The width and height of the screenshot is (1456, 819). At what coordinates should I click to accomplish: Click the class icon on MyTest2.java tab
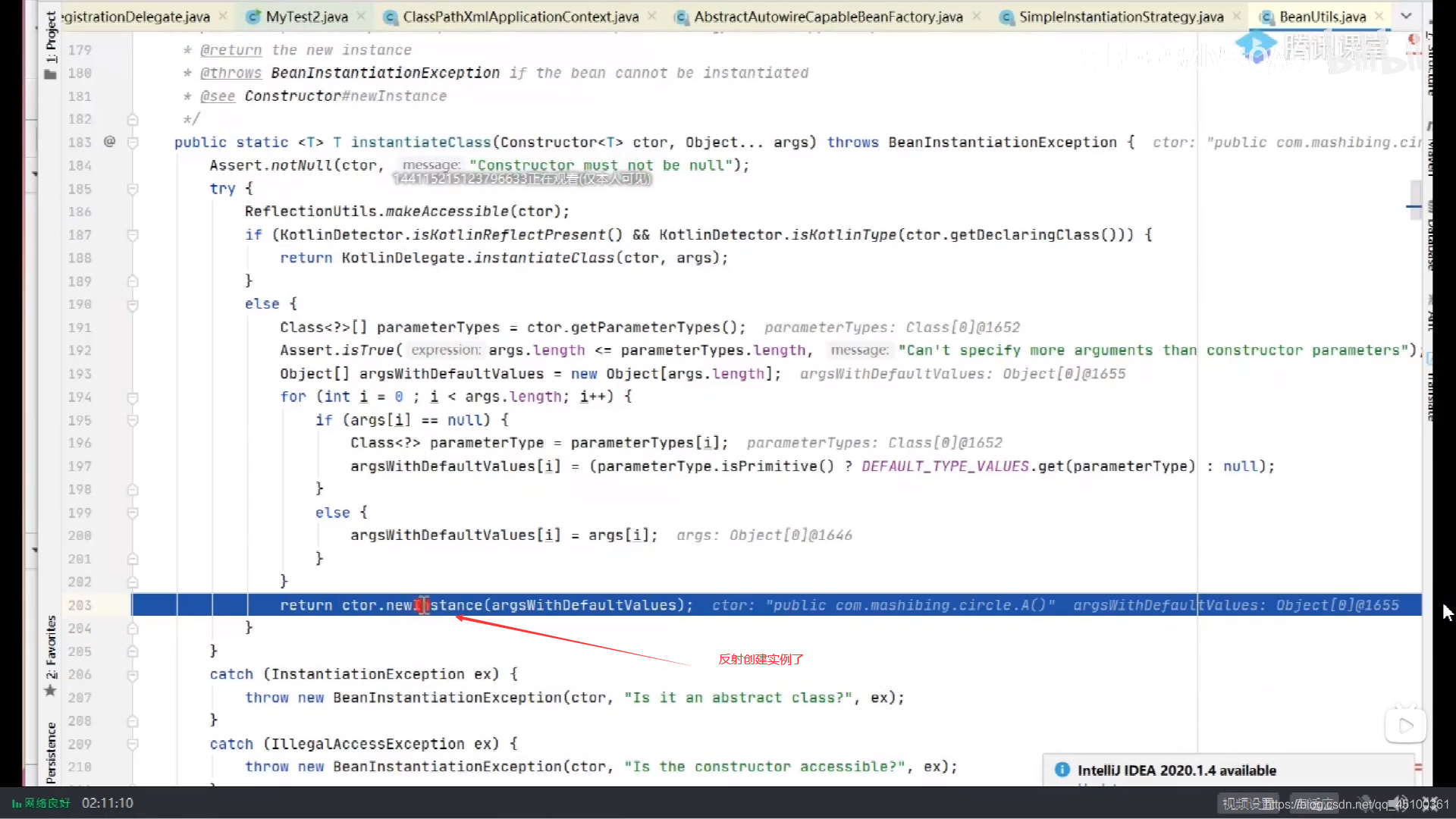coord(254,17)
